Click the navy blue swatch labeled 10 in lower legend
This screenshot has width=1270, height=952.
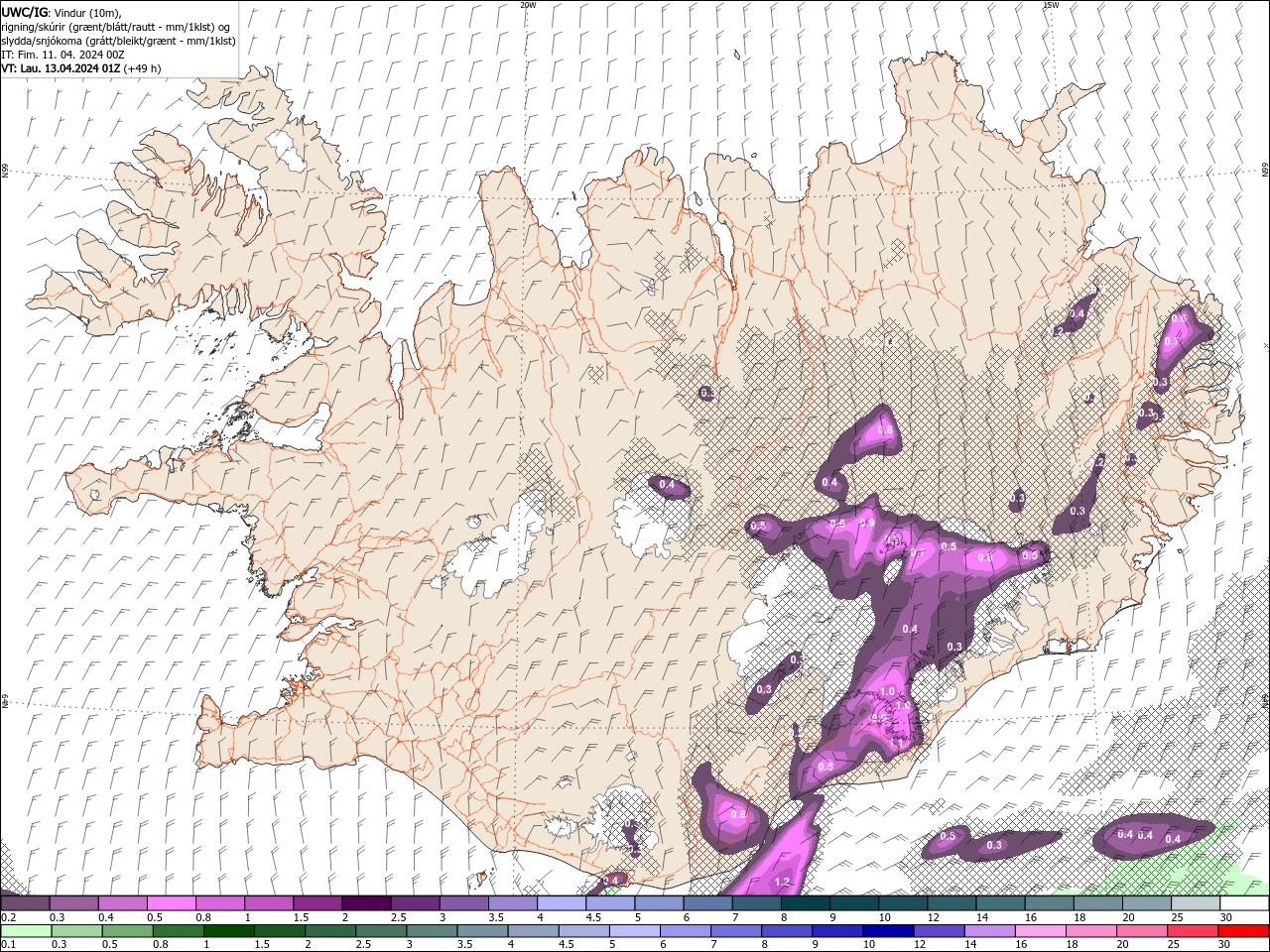pos(886,931)
